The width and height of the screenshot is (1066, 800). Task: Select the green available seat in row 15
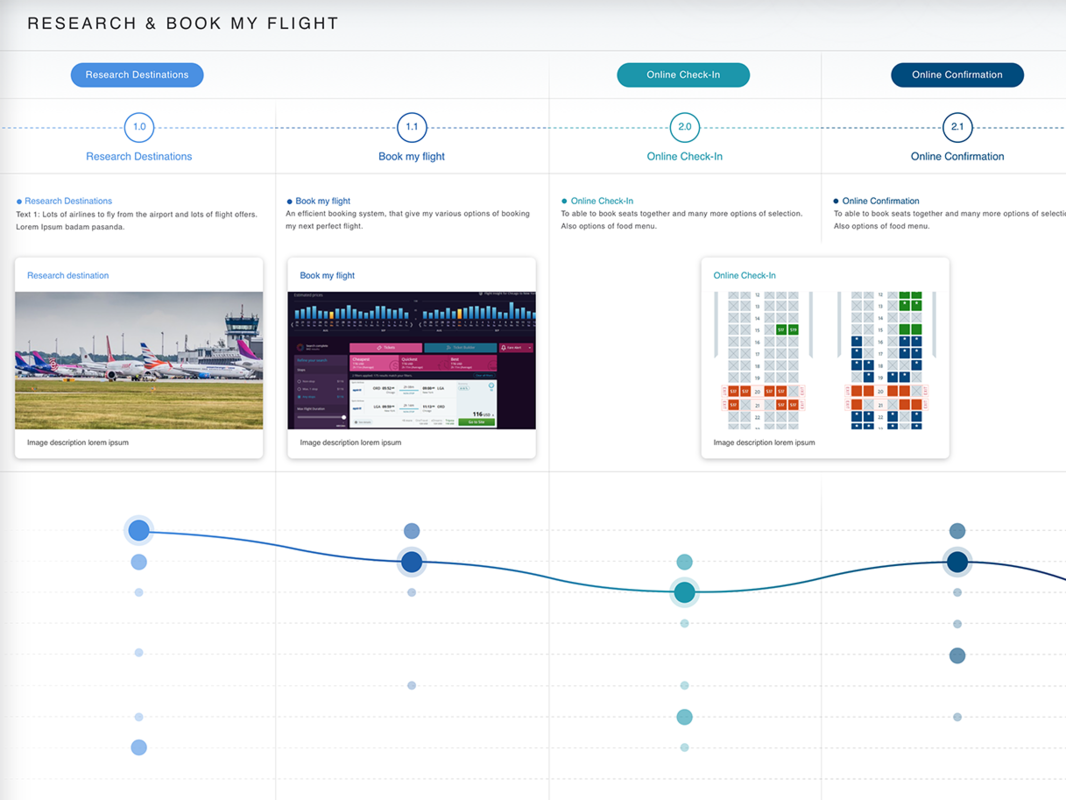pyautogui.click(x=780, y=330)
